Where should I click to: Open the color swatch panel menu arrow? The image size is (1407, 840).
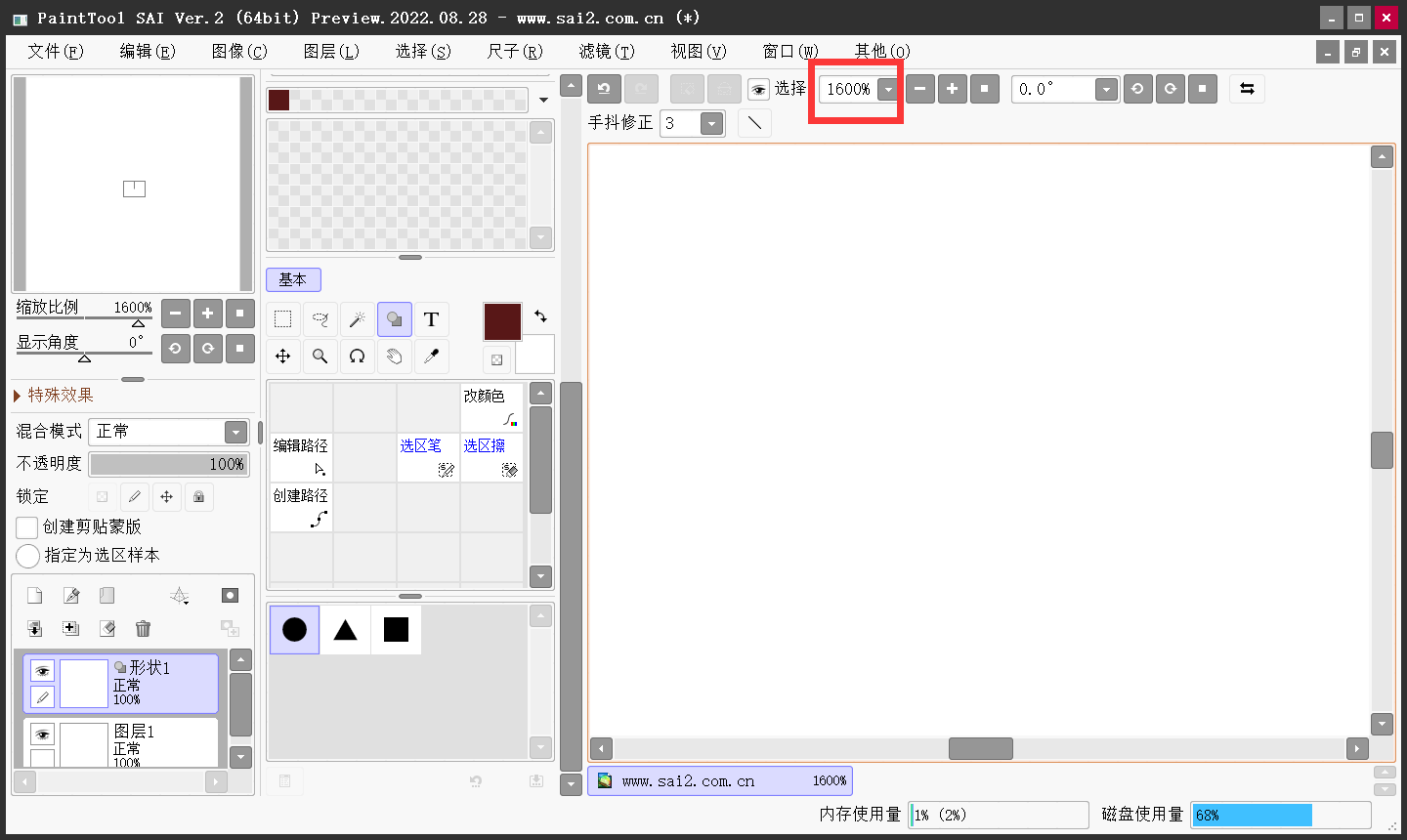[x=543, y=100]
